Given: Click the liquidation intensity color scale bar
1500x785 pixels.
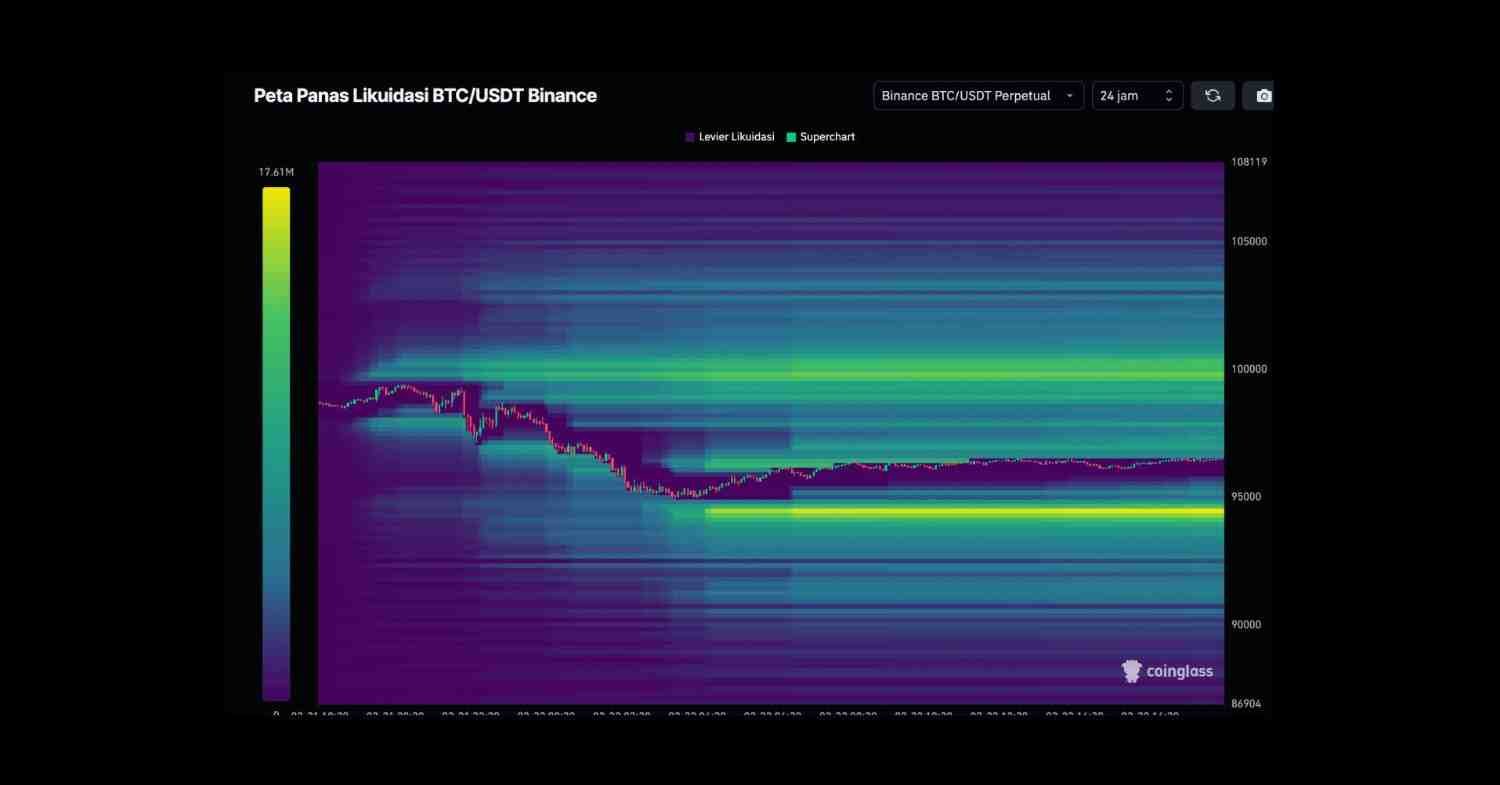Looking at the screenshot, I should 276,444.
